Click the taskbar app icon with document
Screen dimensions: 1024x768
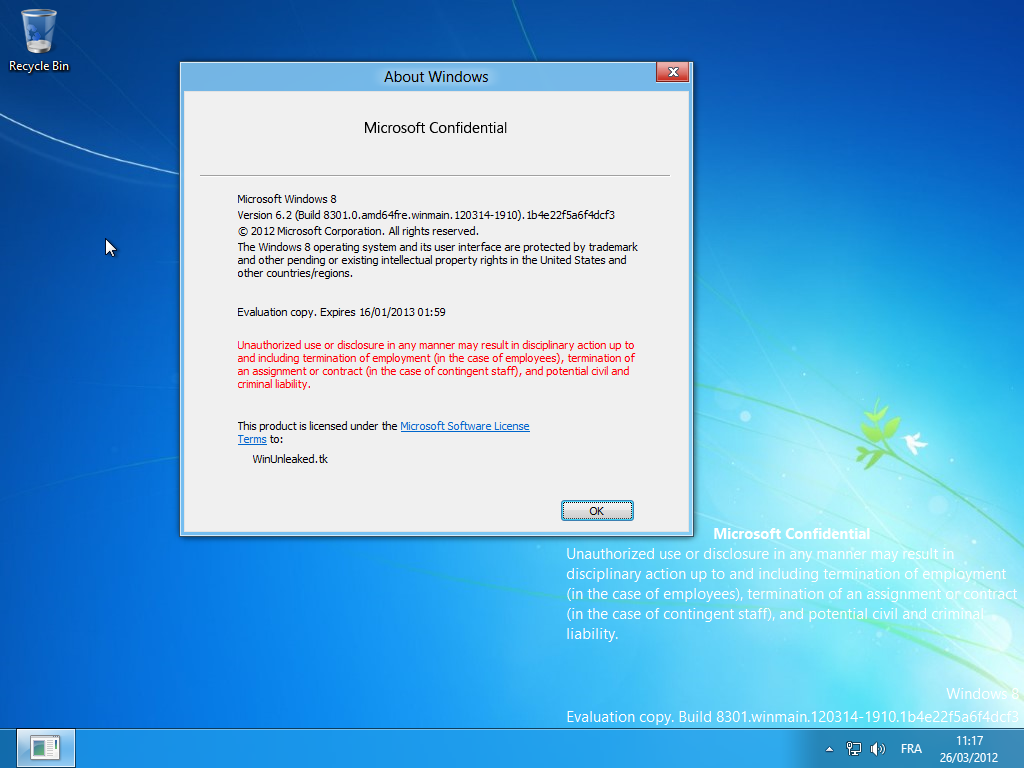pos(45,748)
